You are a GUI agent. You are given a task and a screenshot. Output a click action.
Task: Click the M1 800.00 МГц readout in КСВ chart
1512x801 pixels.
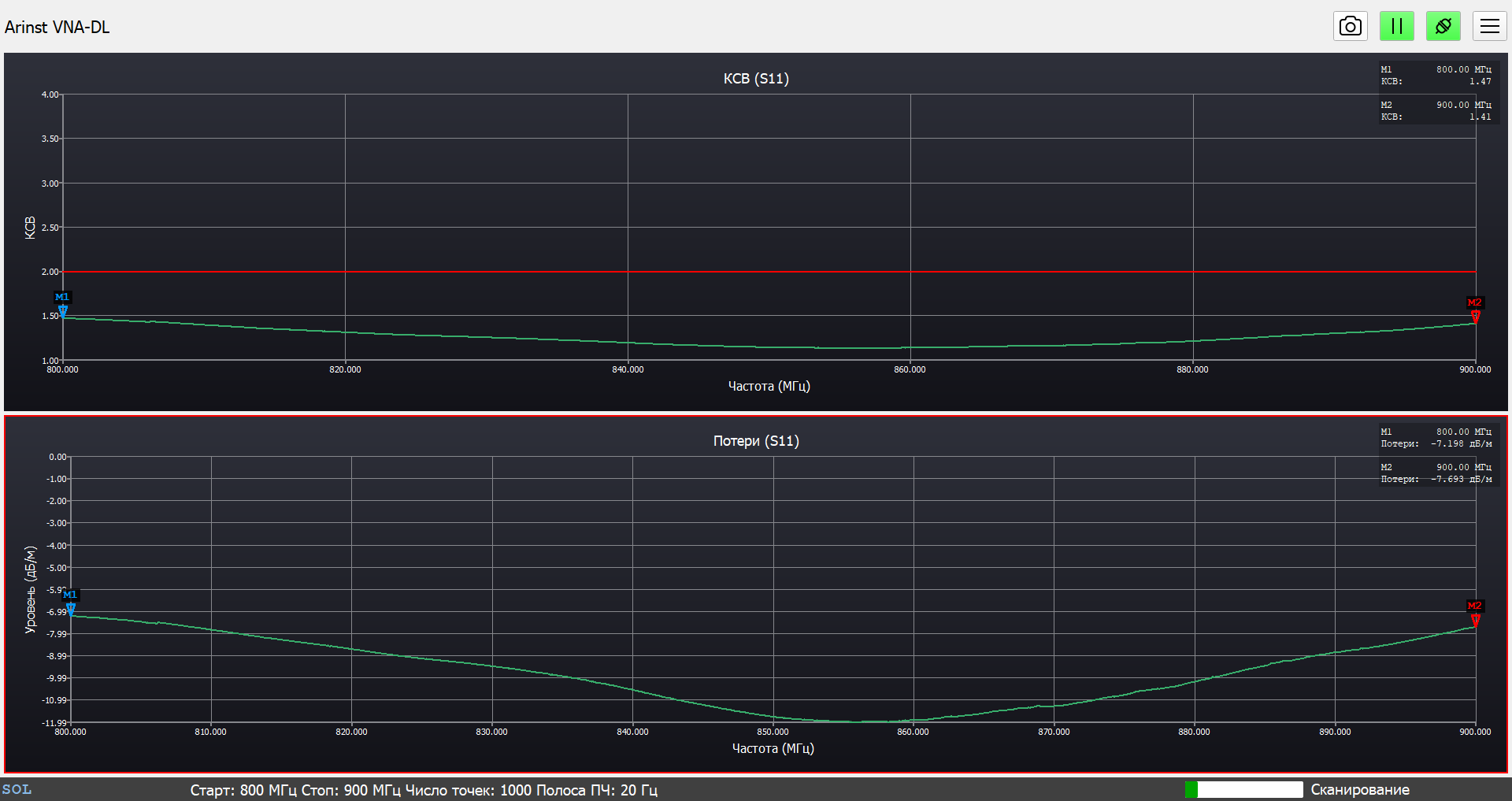(1436, 76)
